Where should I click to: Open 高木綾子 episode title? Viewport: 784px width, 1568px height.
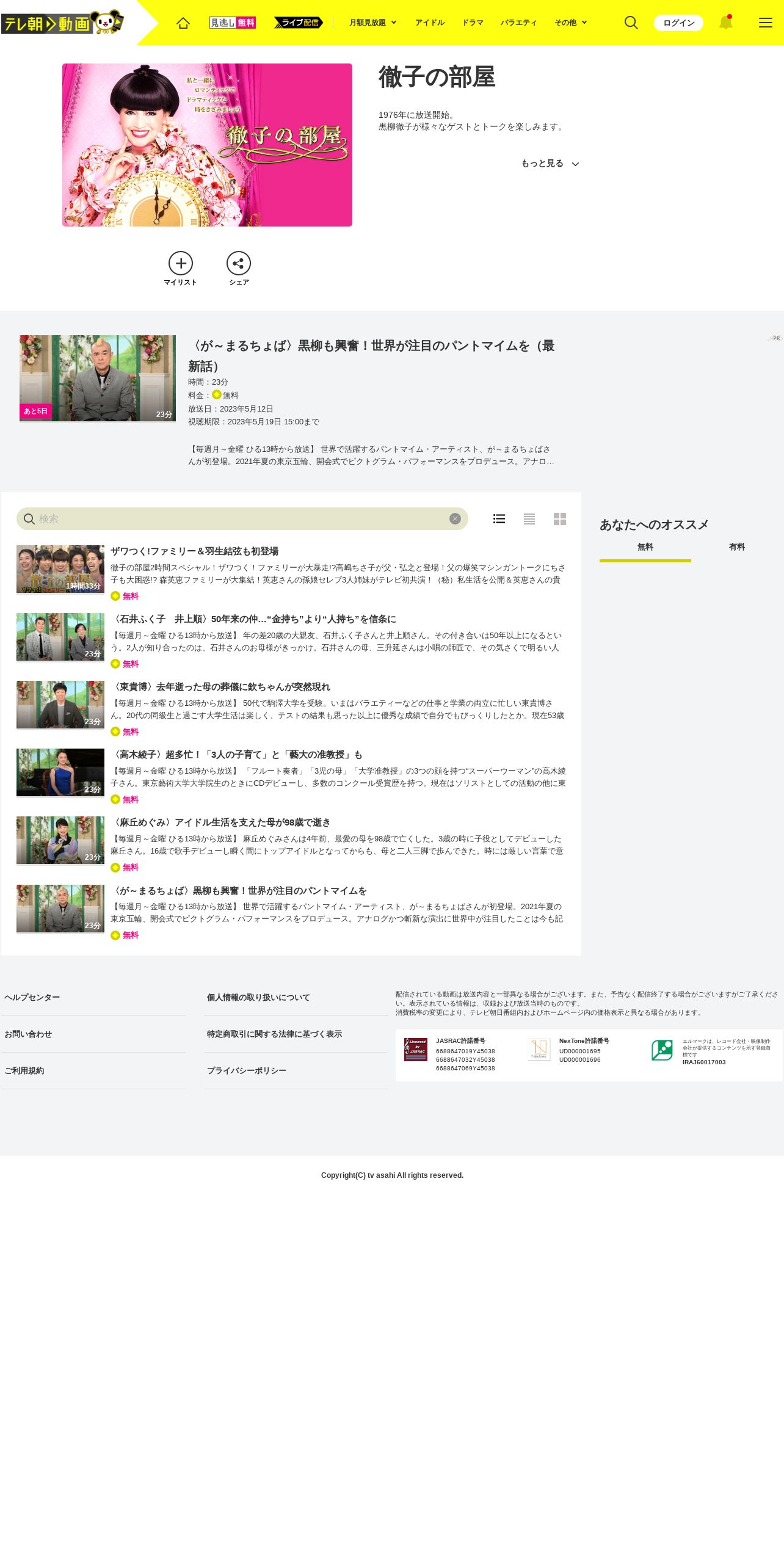[x=236, y=755]
